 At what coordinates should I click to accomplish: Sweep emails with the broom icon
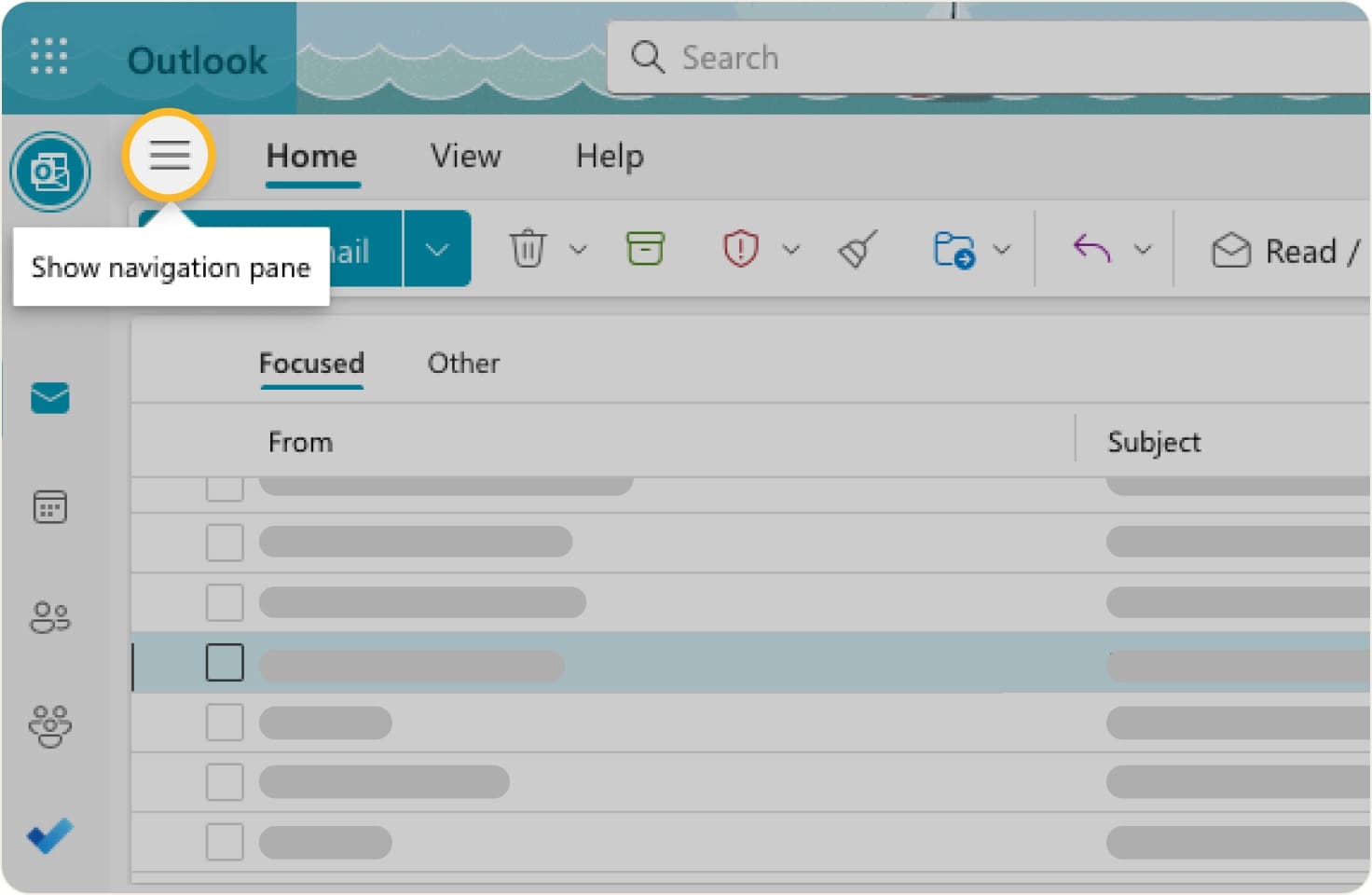click(x=857, y=249)
